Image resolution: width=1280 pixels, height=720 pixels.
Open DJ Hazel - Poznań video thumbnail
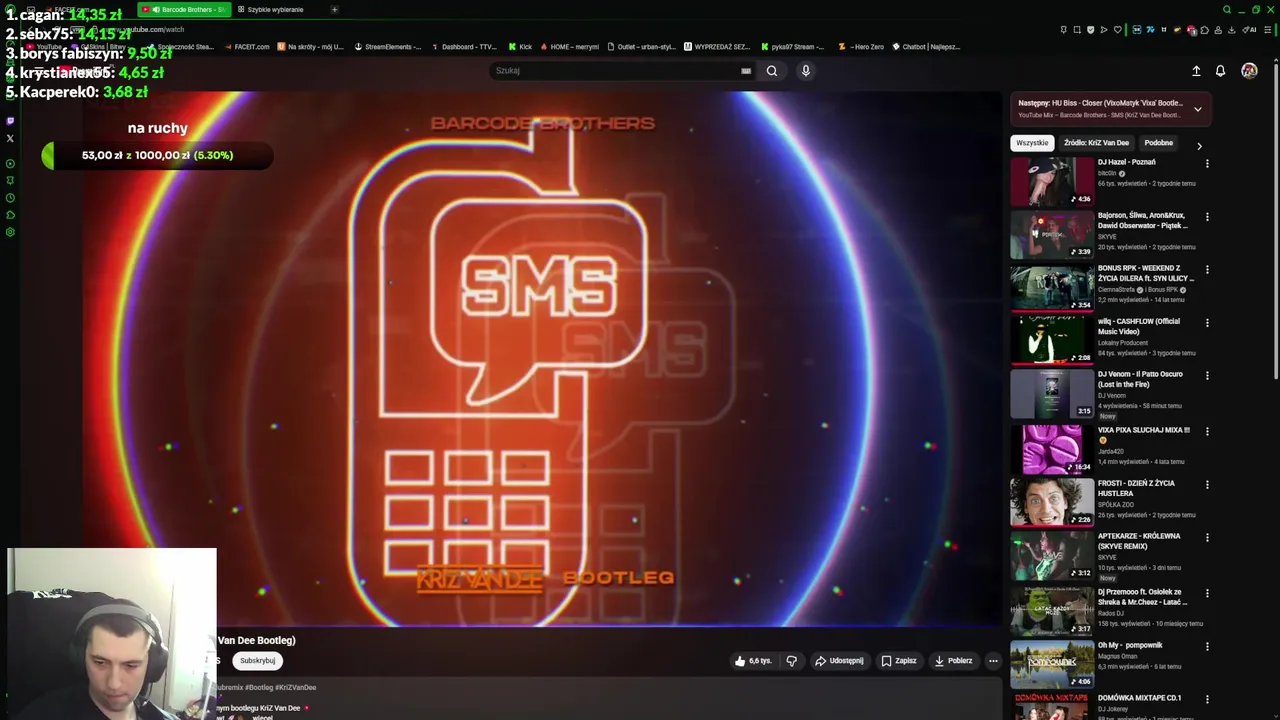[1052, 181]
